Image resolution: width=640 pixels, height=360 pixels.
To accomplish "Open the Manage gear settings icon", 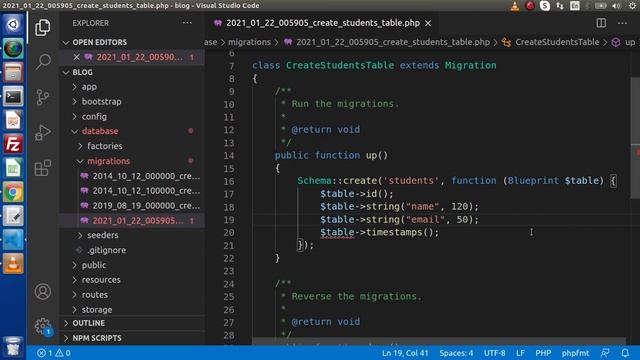I will [x=42, y=326].
